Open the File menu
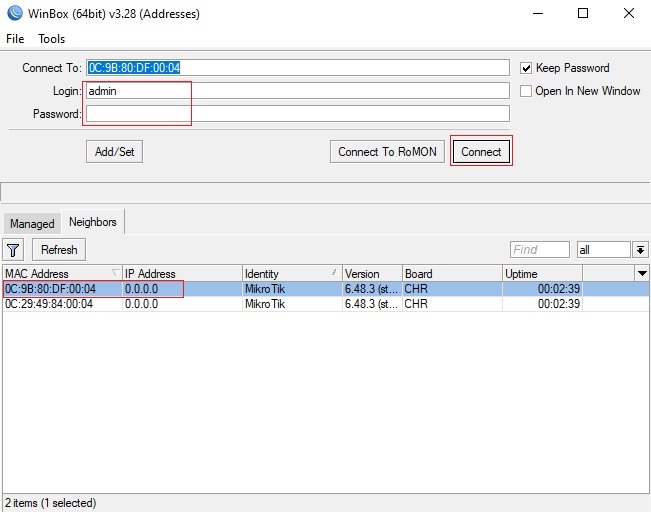651x512 pixels. [x=15, y=39]
